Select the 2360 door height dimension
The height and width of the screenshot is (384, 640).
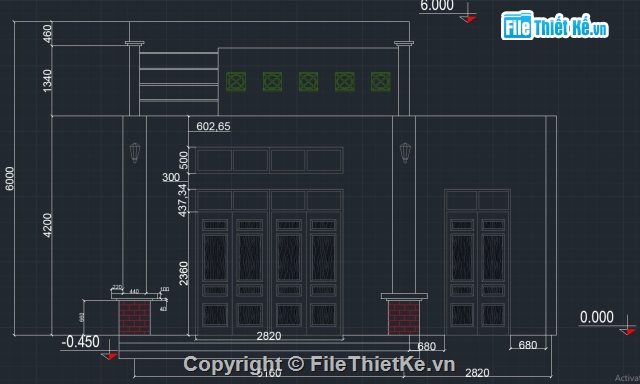[183, 273]
